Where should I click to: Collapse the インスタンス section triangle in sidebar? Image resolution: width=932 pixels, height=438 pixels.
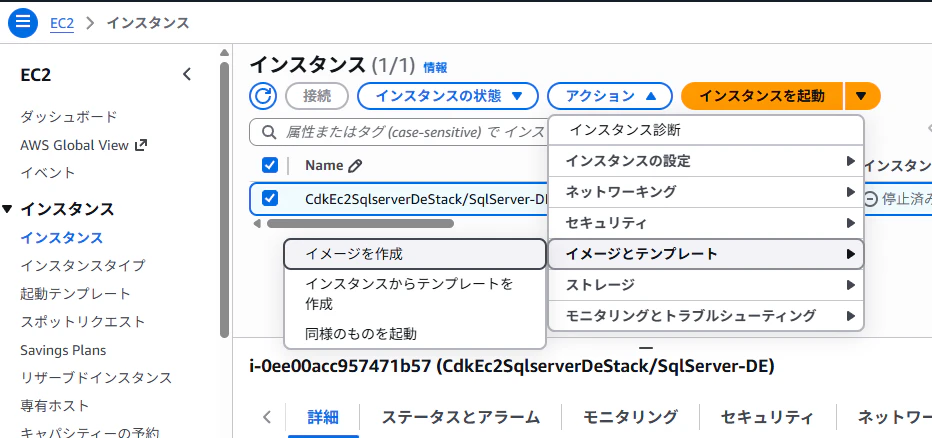coord(7,209)
